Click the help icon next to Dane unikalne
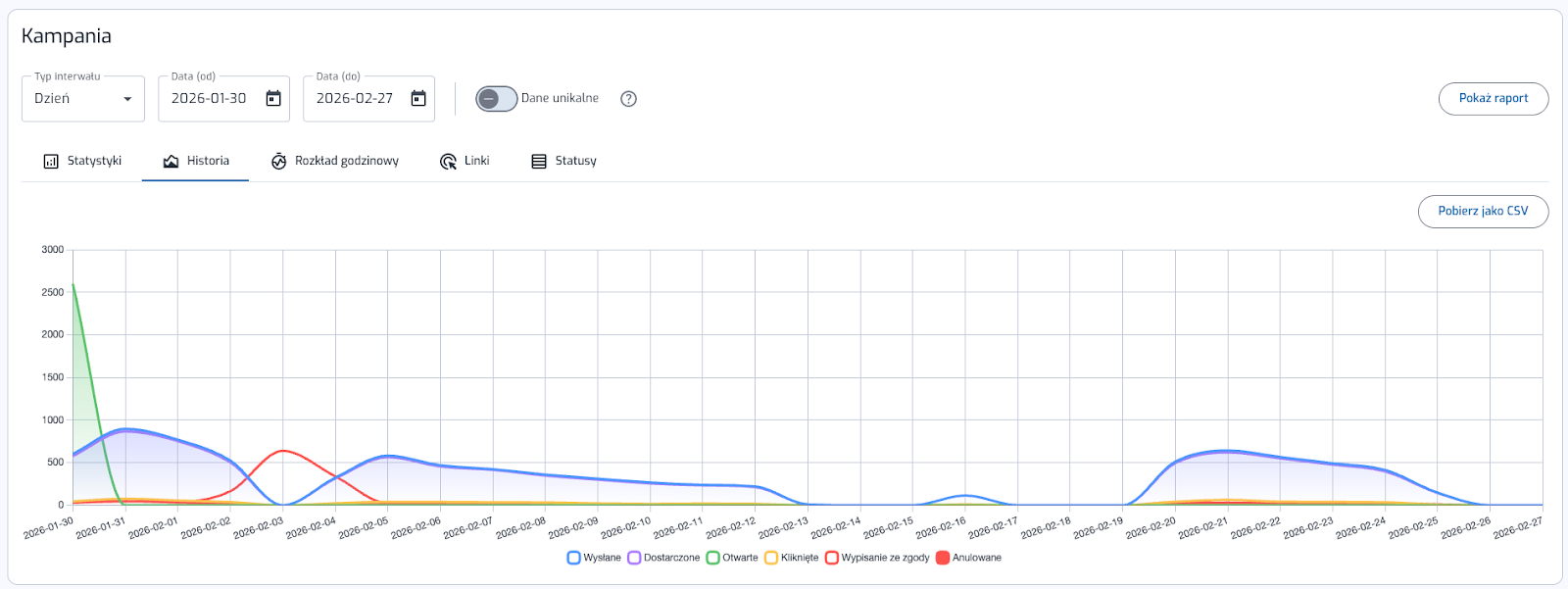This screenshot has height=589, width=1568. pos(629,99)
